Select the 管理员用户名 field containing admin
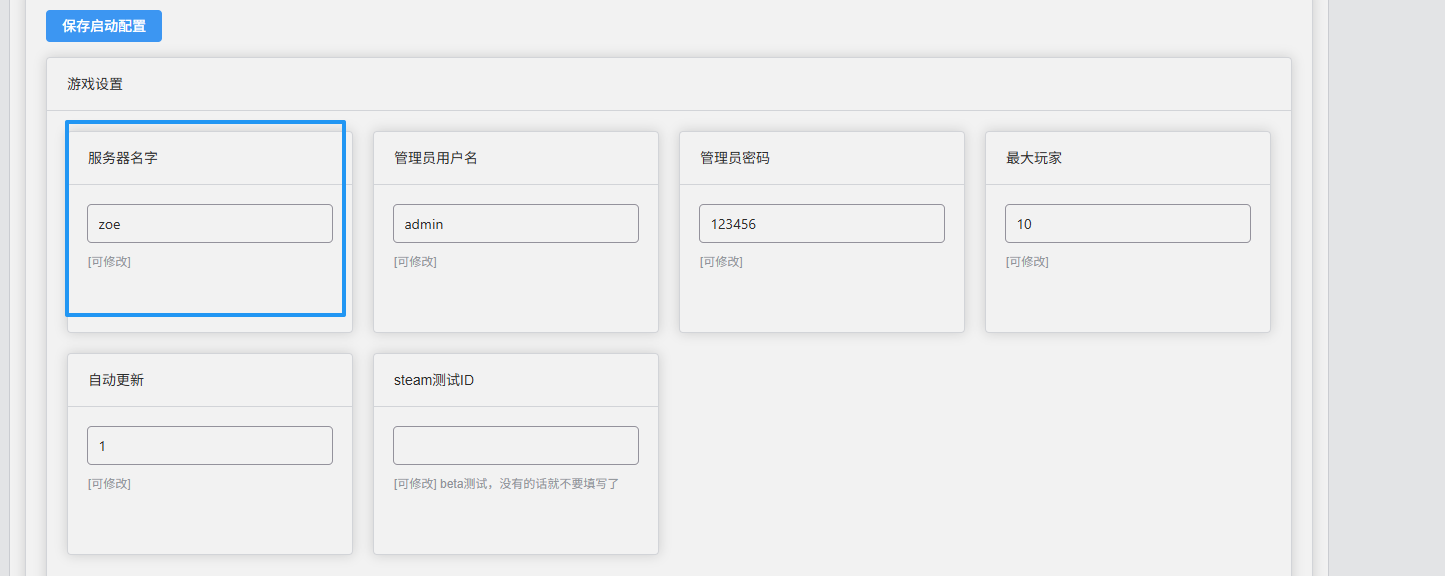The height and width of the screenshot is (576, 1445). 516,224
